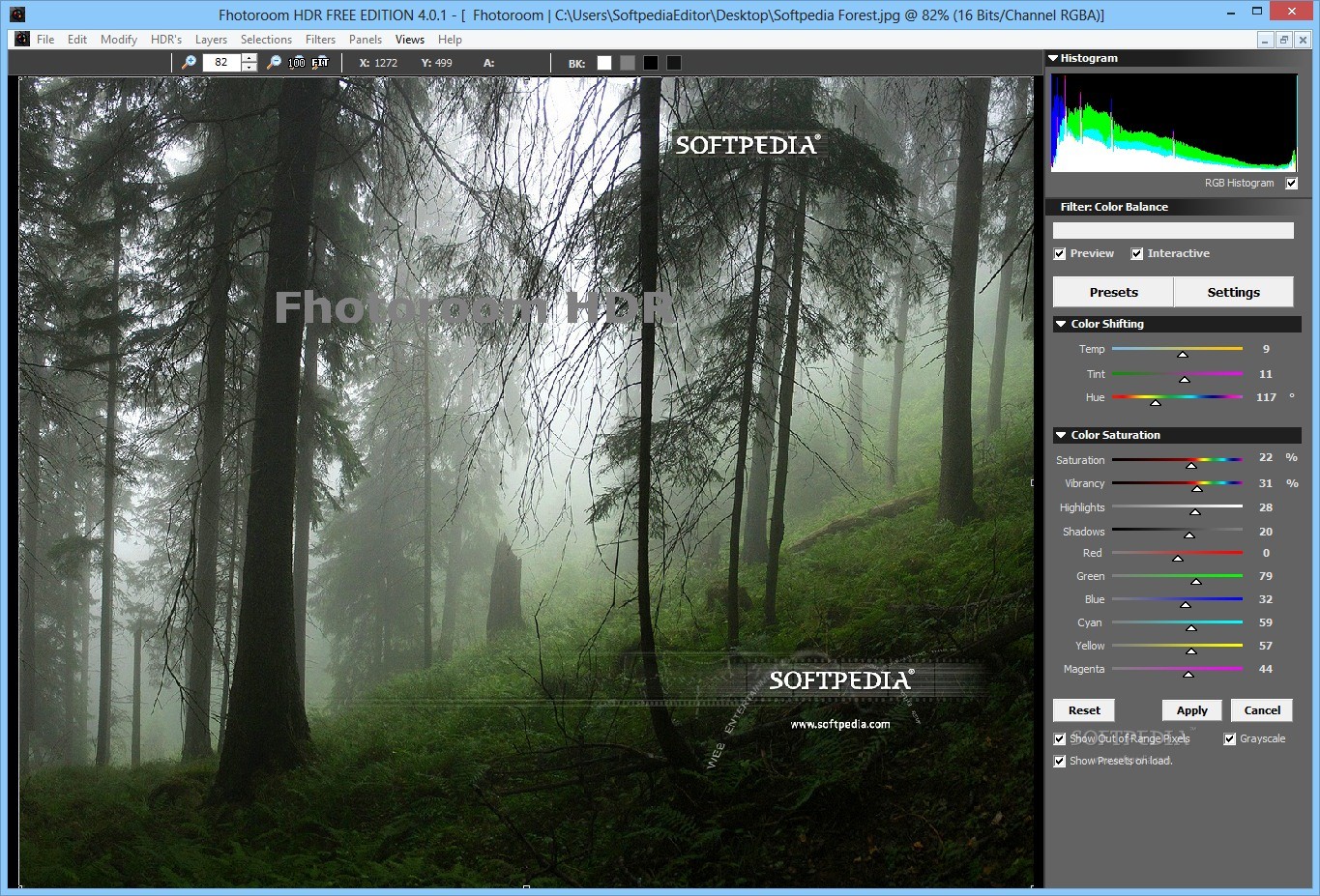The image size is (1320, 896).
Task: Increase zoom value with up stepper arrow
Action: point(249,58)
